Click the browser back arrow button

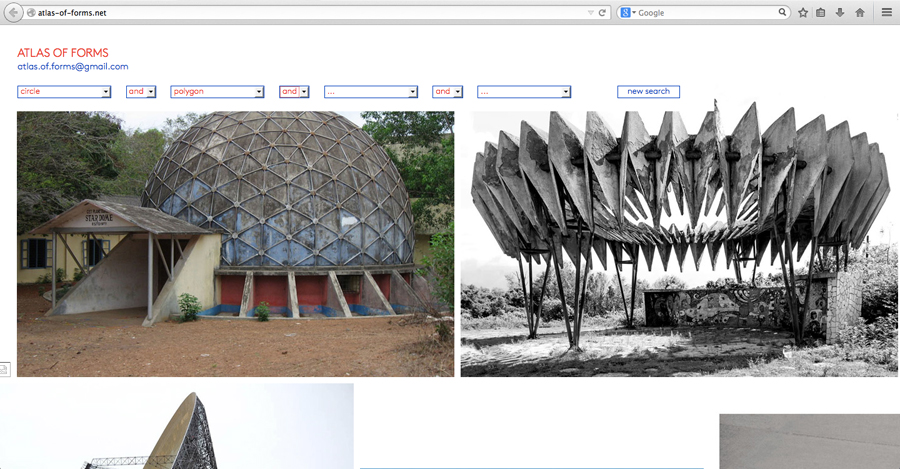click(13, 13)
